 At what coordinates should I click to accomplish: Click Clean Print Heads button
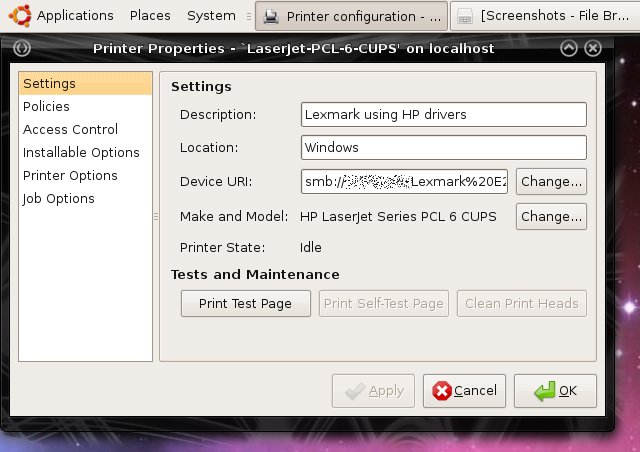point(522,303)
